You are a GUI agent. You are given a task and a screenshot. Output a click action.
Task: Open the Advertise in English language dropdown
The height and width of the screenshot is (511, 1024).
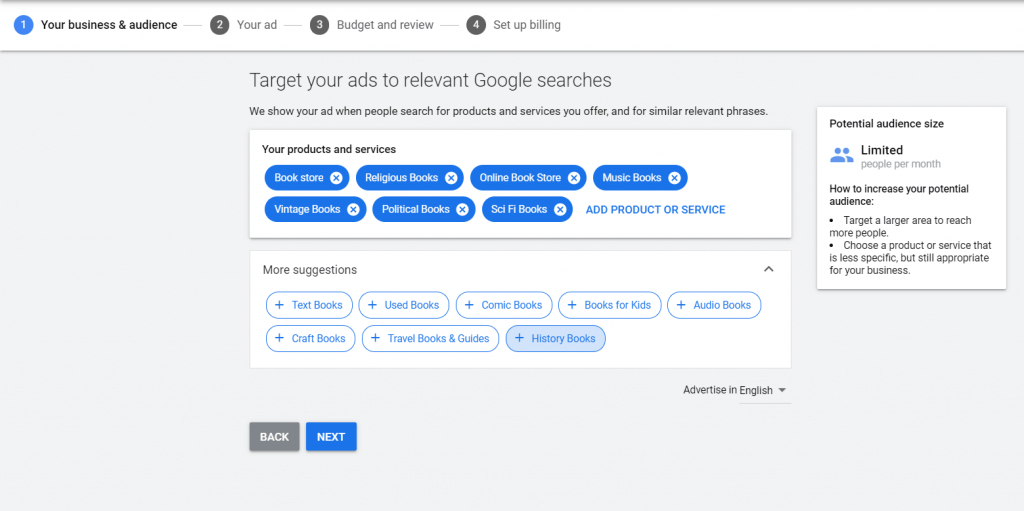pos(765,390)
